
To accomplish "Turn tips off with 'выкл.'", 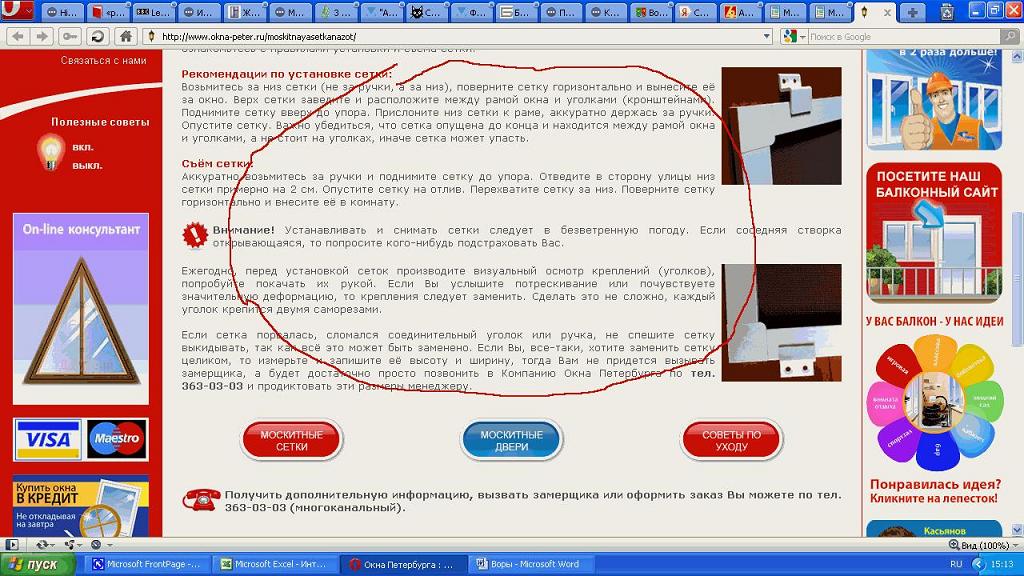I will click(x=88, y=166).
